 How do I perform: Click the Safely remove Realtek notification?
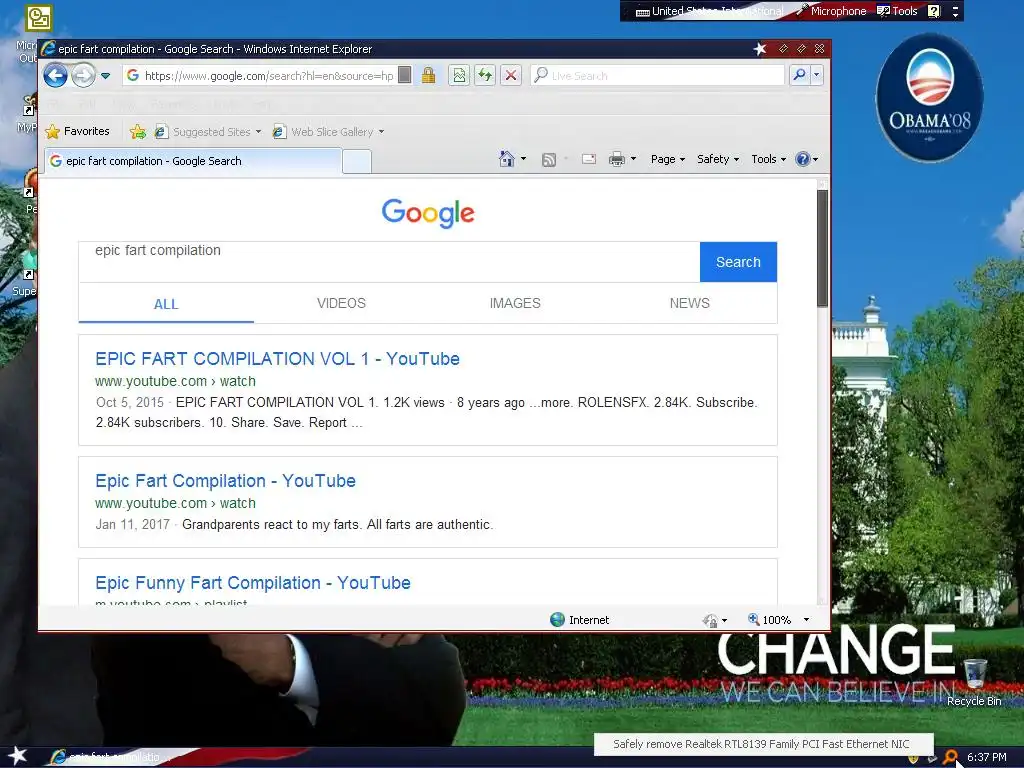[761, 744]
